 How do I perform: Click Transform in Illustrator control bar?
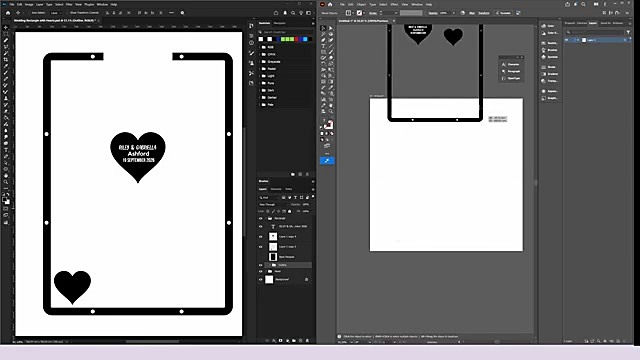click(484, 13)
